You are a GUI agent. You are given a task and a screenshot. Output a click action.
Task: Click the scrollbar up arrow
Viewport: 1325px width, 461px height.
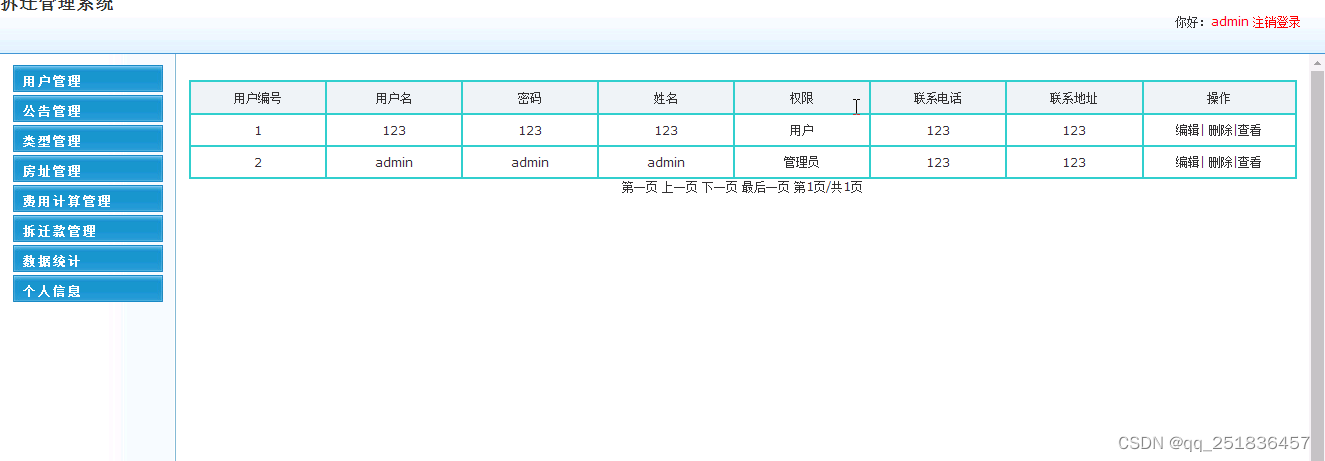click(x=1317, y=63)
